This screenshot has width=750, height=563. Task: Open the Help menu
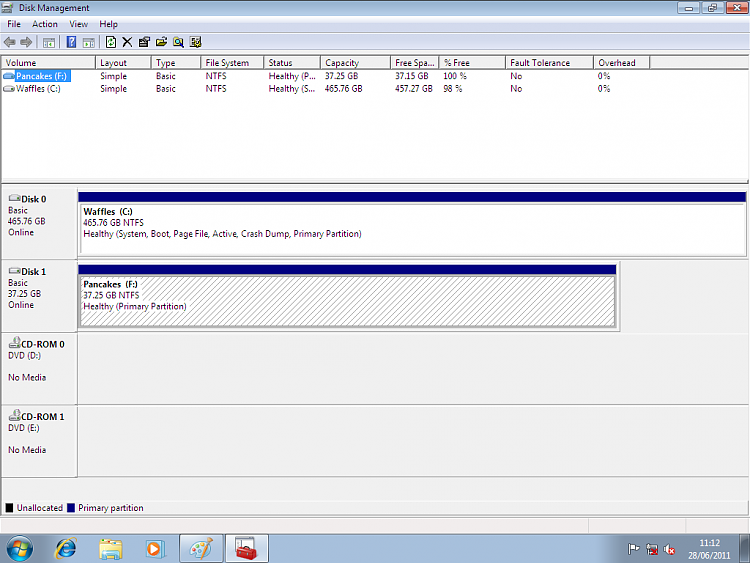pos(109,24)
